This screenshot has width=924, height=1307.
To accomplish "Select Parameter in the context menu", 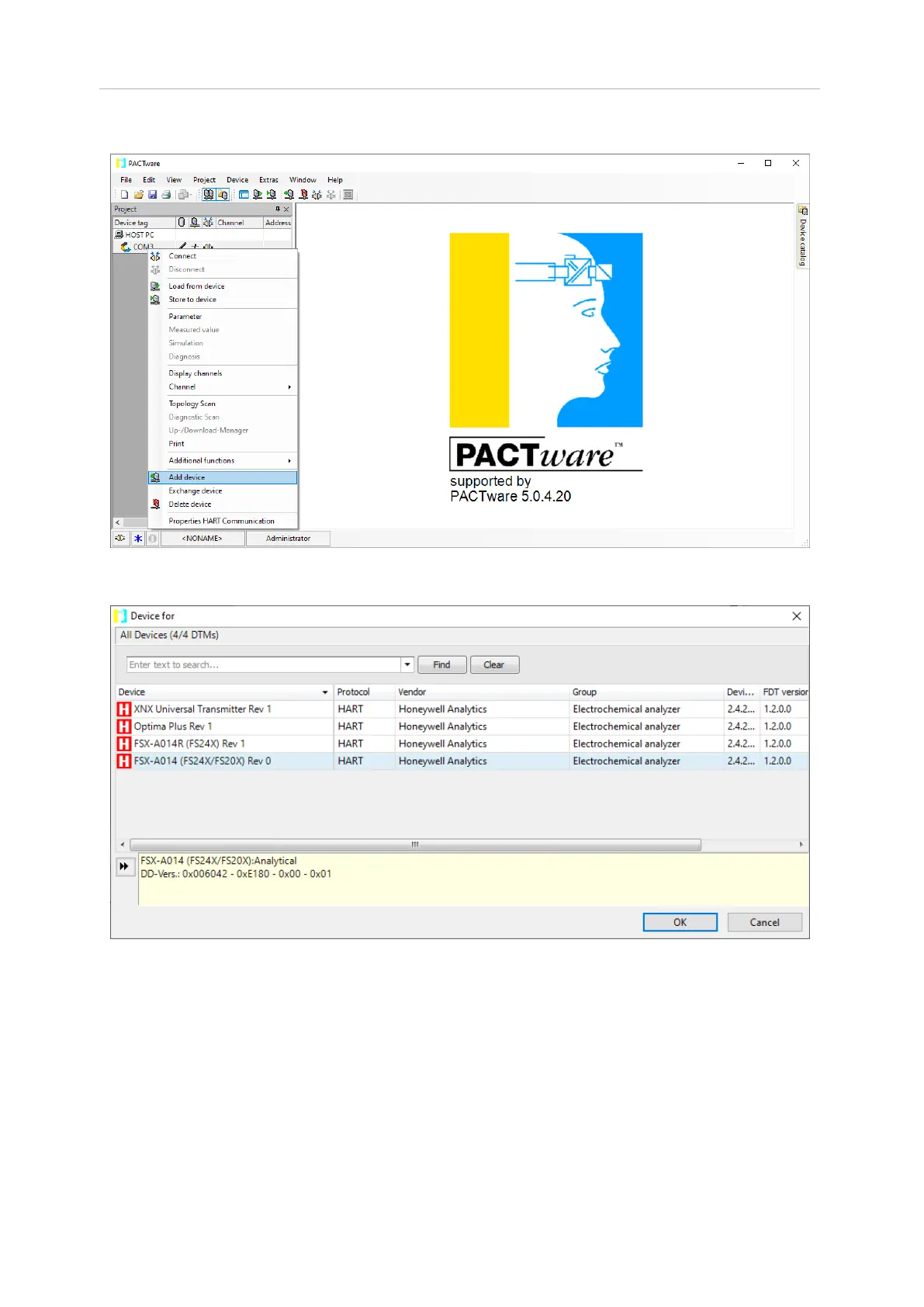I will (223, 317).
